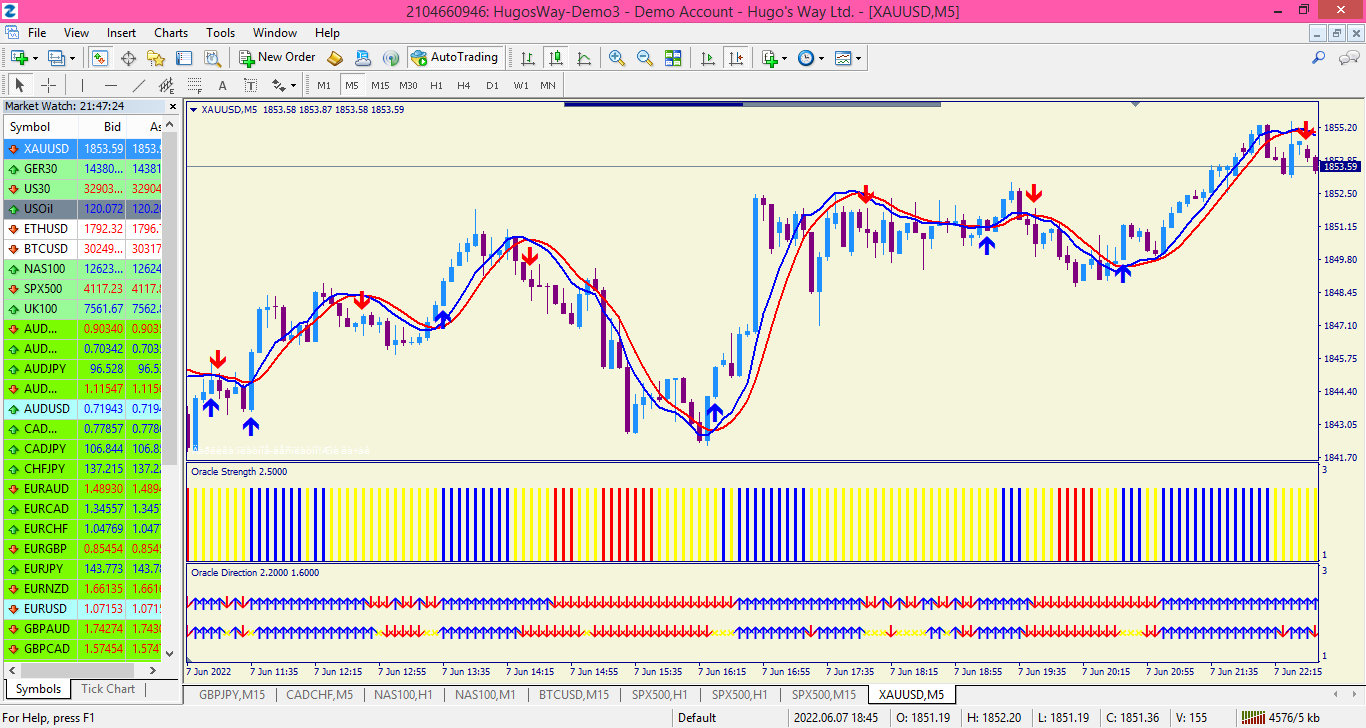Open the Charts menu
Image resolution: width=1366 pixels, height=728 pixels.
point(170,33)
